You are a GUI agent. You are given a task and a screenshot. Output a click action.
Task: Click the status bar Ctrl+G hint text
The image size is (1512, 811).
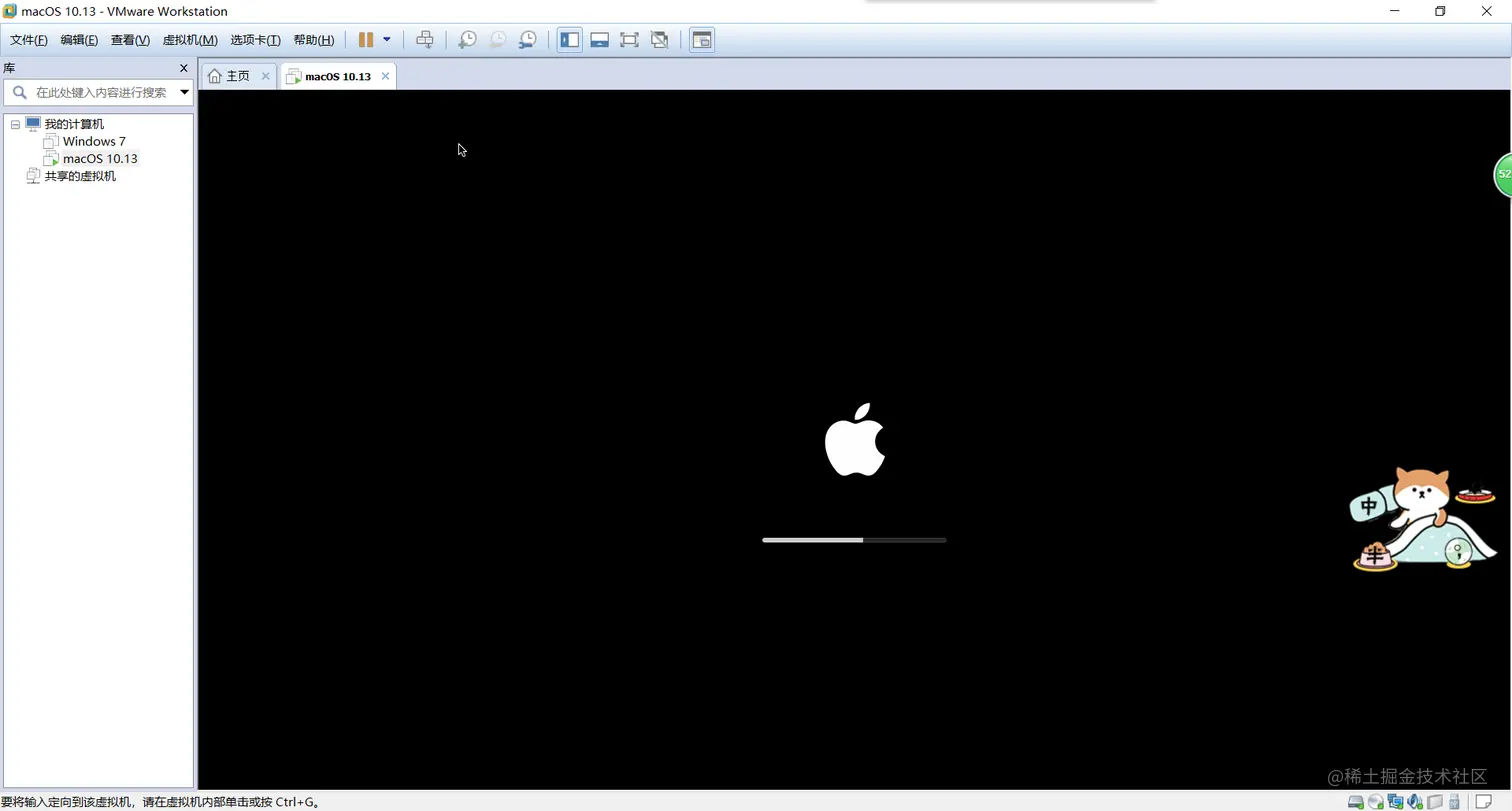(x=160, y=802)
